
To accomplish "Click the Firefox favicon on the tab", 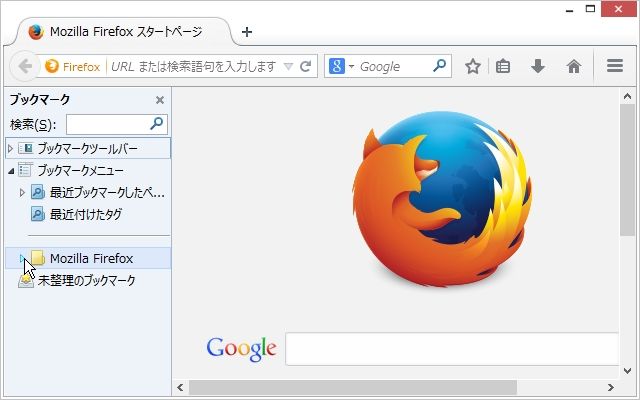I will click(36, 32).
